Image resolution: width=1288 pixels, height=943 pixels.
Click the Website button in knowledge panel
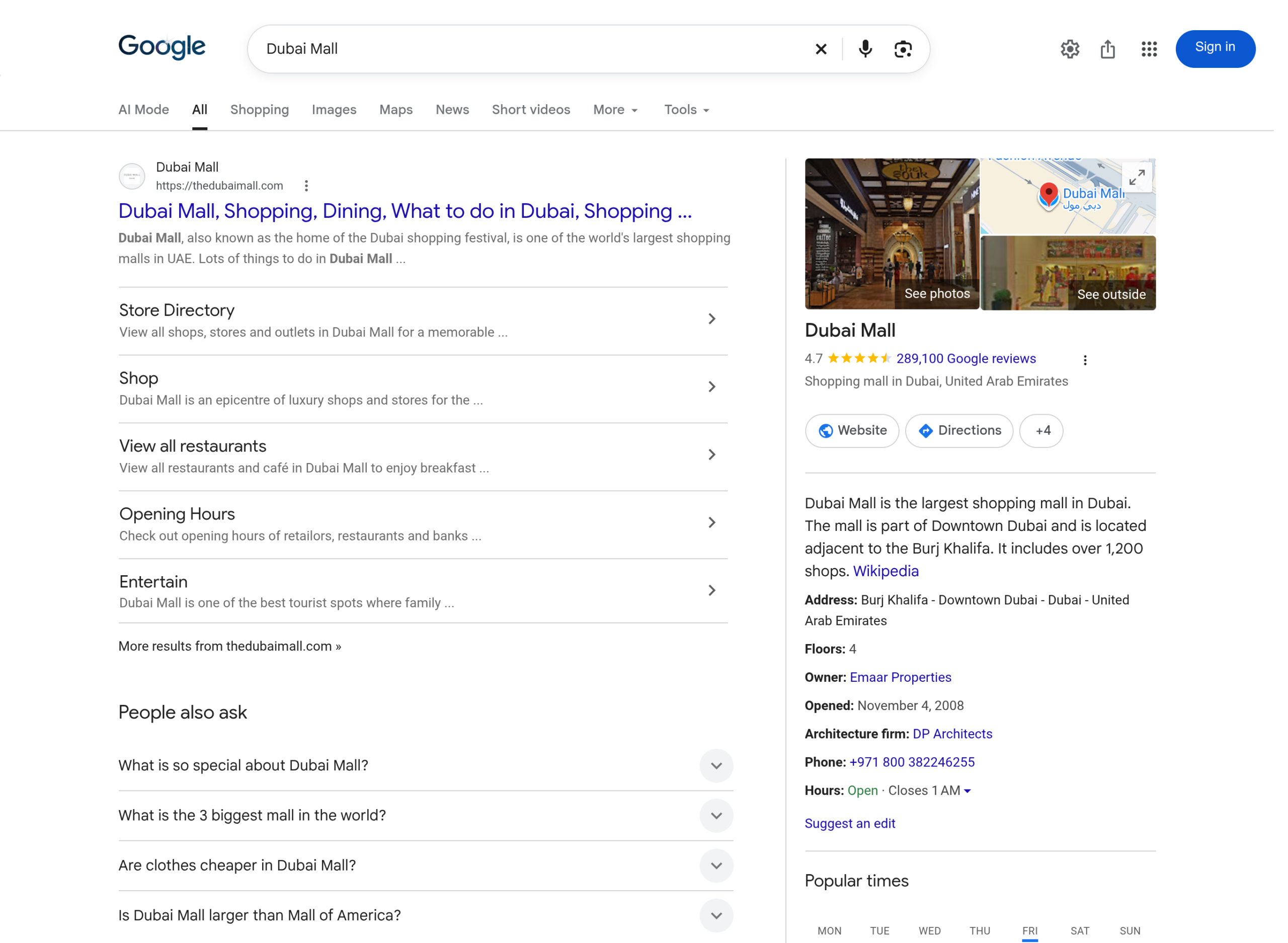point(852,431)
